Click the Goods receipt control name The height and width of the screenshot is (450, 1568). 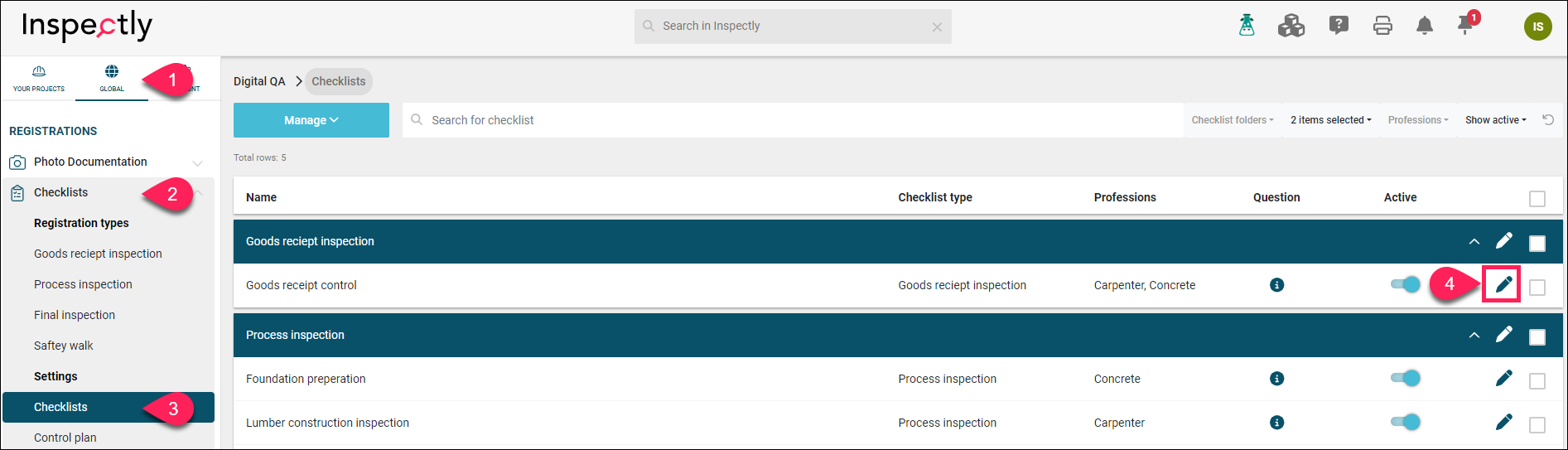[302, 285]
